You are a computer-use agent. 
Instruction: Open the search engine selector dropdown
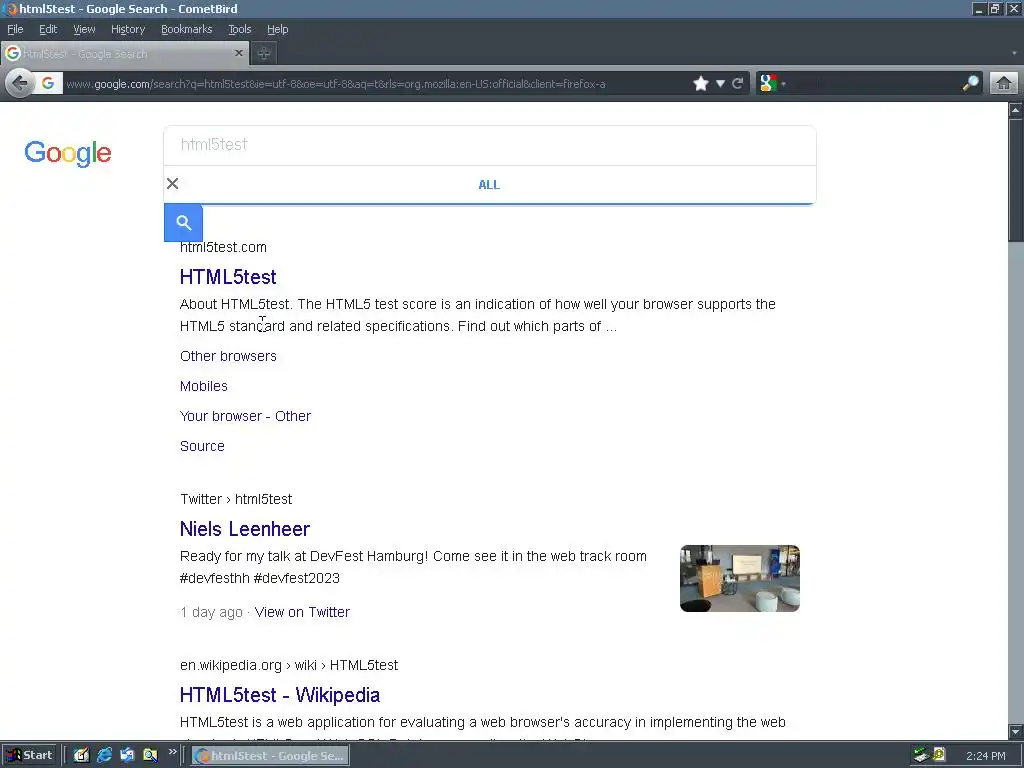[772, 84]
